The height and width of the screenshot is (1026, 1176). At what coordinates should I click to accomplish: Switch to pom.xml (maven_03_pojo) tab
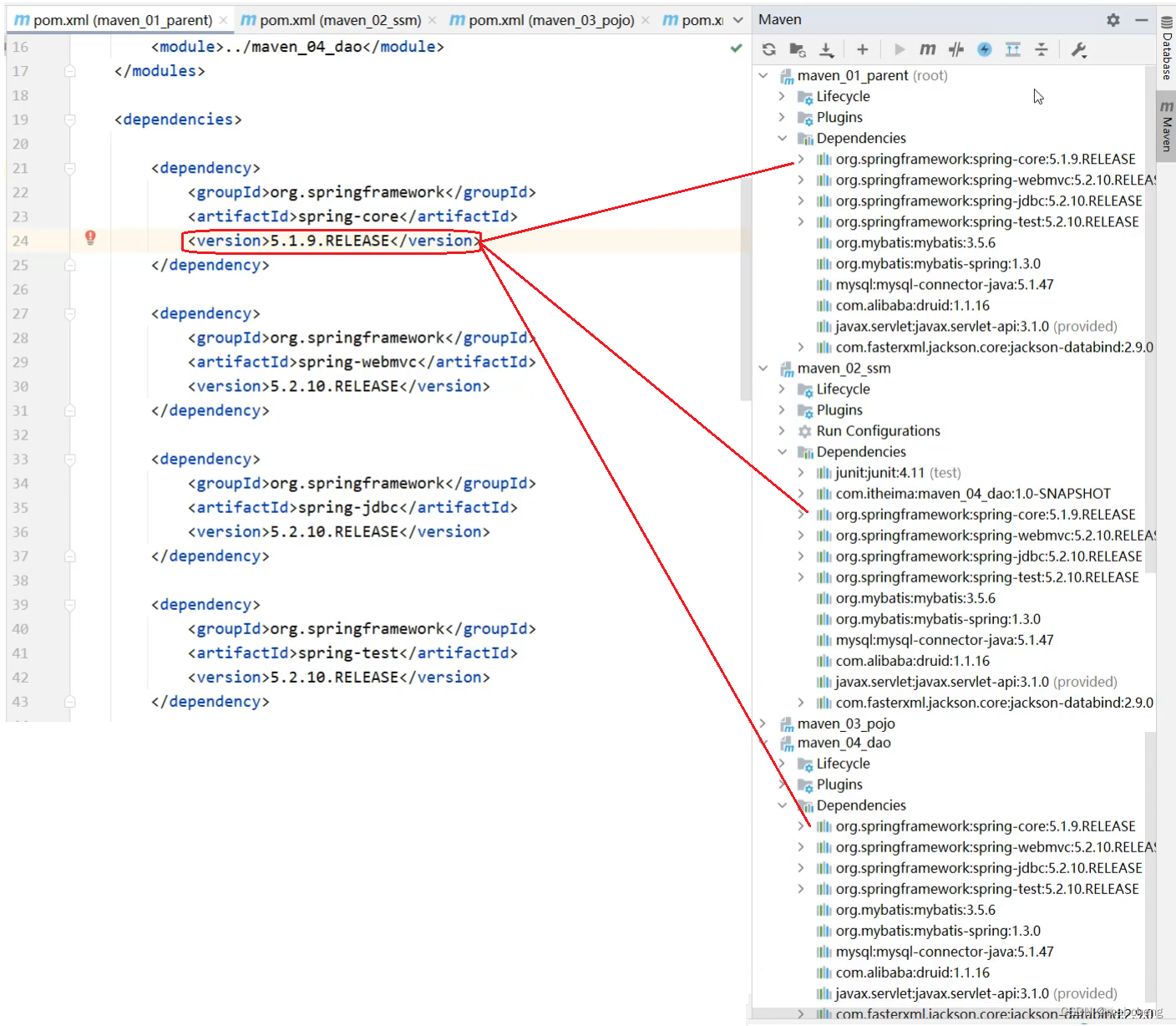pos(543,19)
